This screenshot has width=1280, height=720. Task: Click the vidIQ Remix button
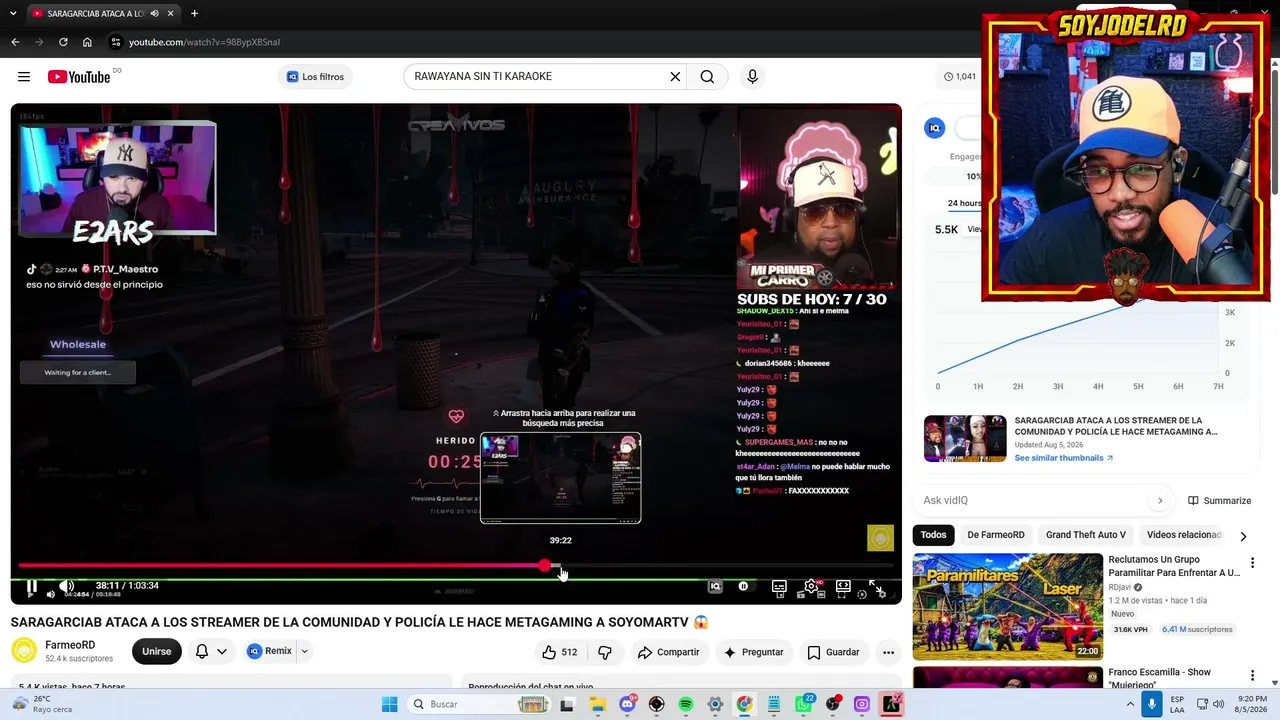click(270, 651)
